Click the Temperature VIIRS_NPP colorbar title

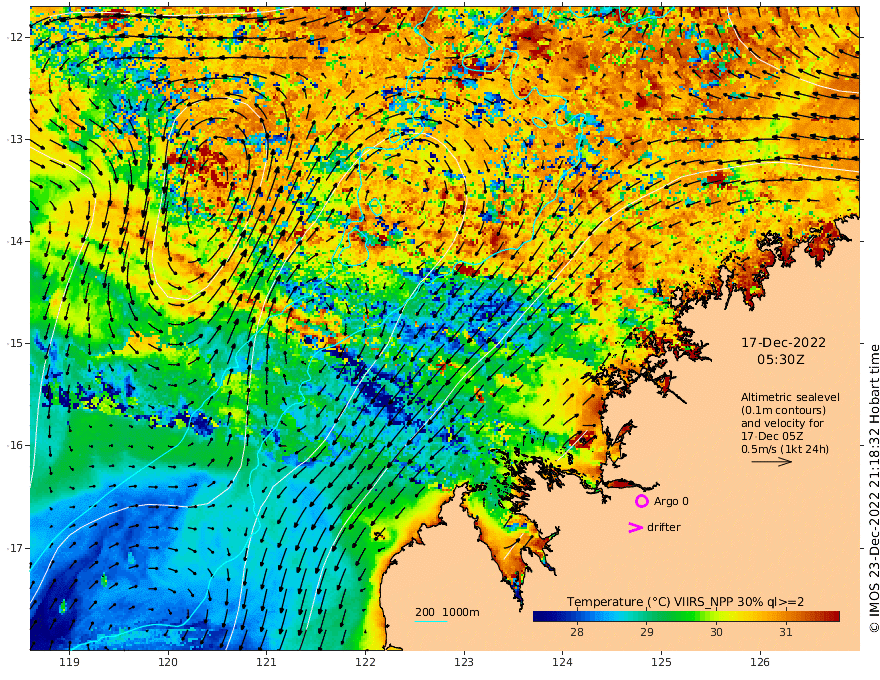tap(685, 602)
